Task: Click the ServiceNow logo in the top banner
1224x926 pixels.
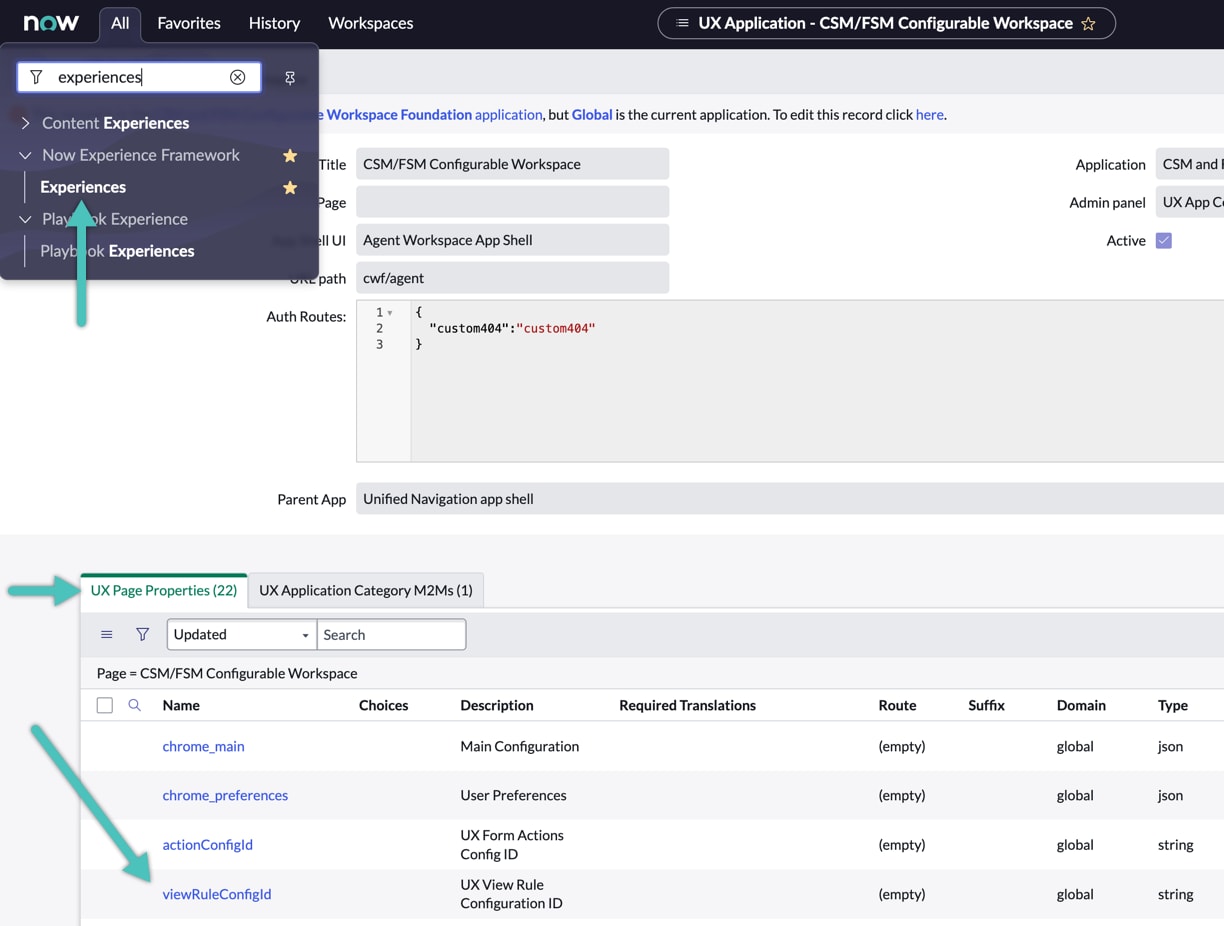Action: tap(50, 23)
